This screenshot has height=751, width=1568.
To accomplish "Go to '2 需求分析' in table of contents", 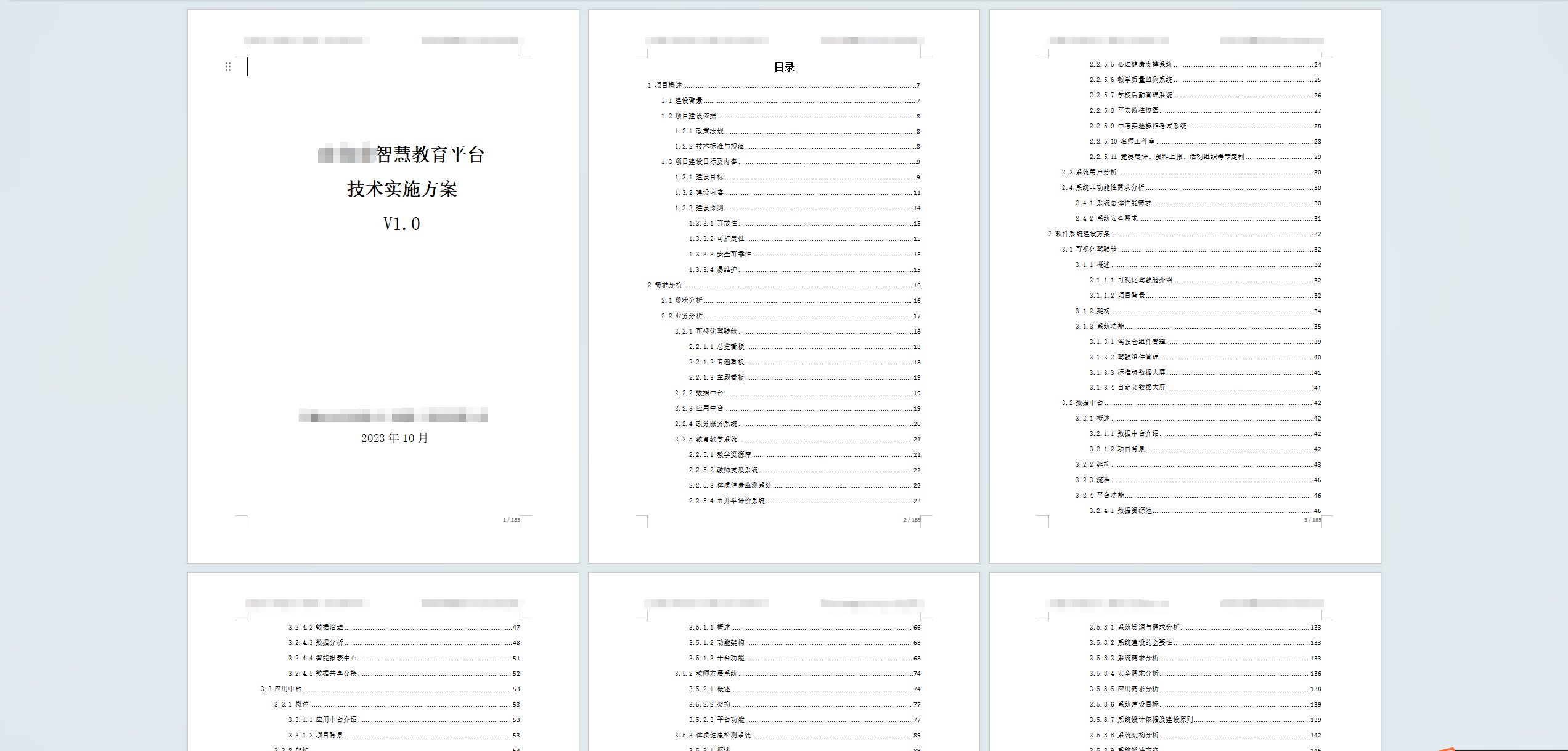I will [783, 285].
